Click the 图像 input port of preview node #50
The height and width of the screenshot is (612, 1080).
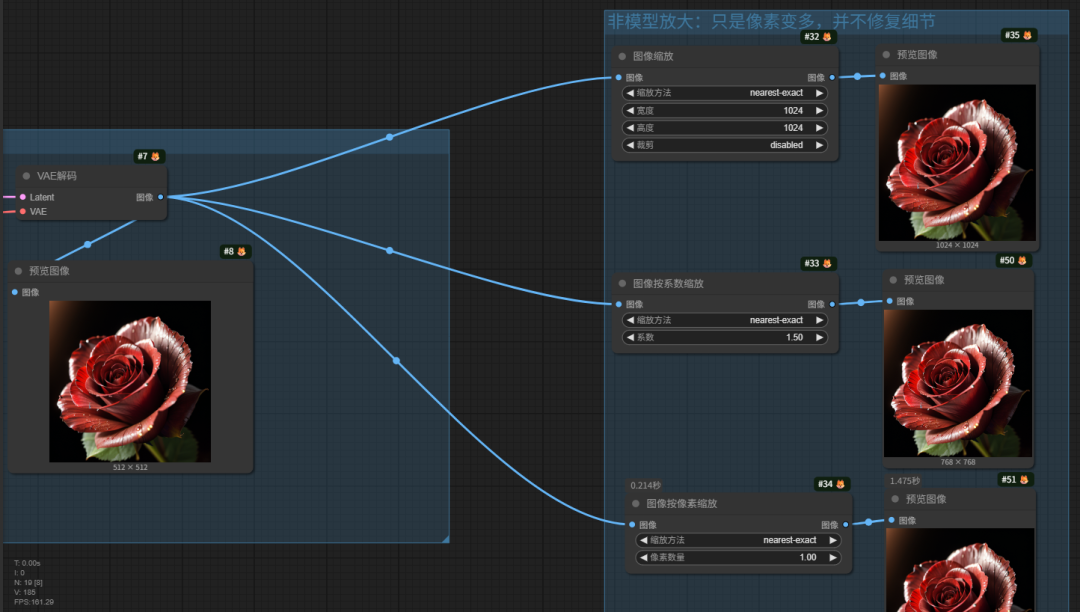tap(890, 301)
